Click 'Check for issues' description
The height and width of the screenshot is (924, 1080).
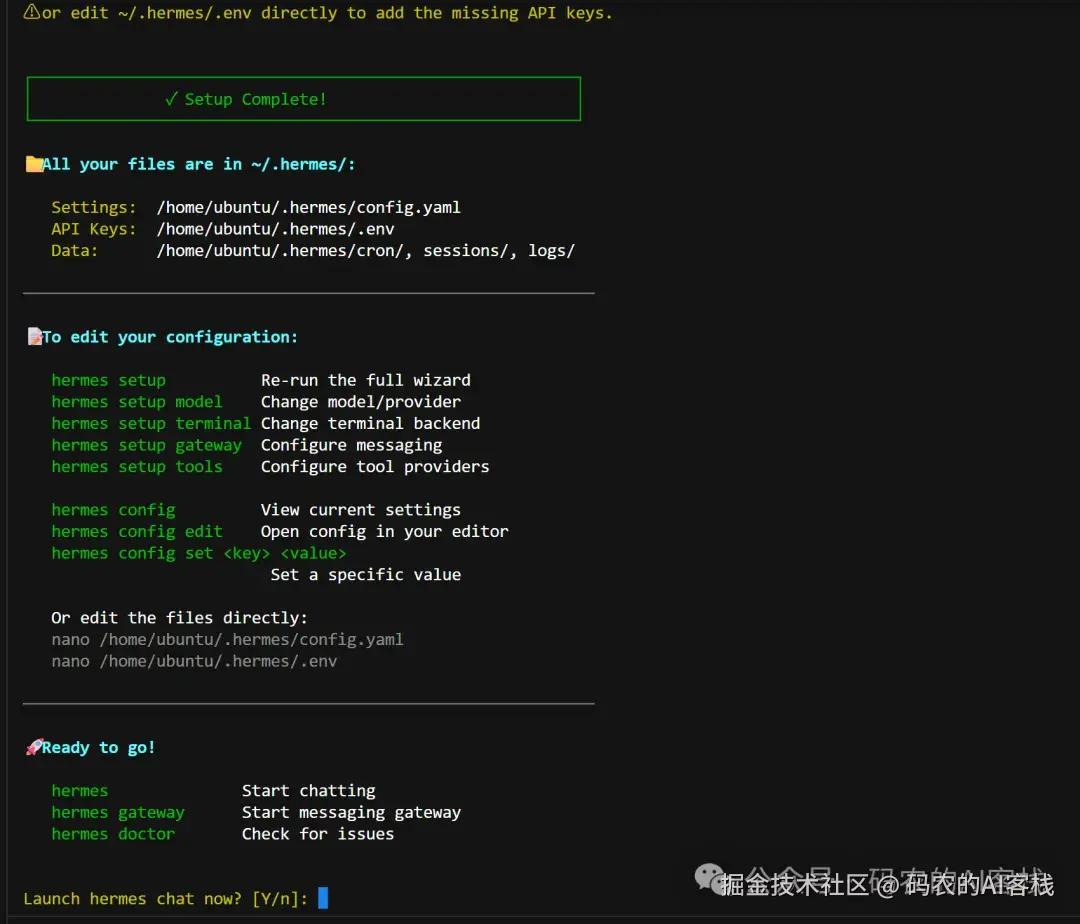coord(318,834)
